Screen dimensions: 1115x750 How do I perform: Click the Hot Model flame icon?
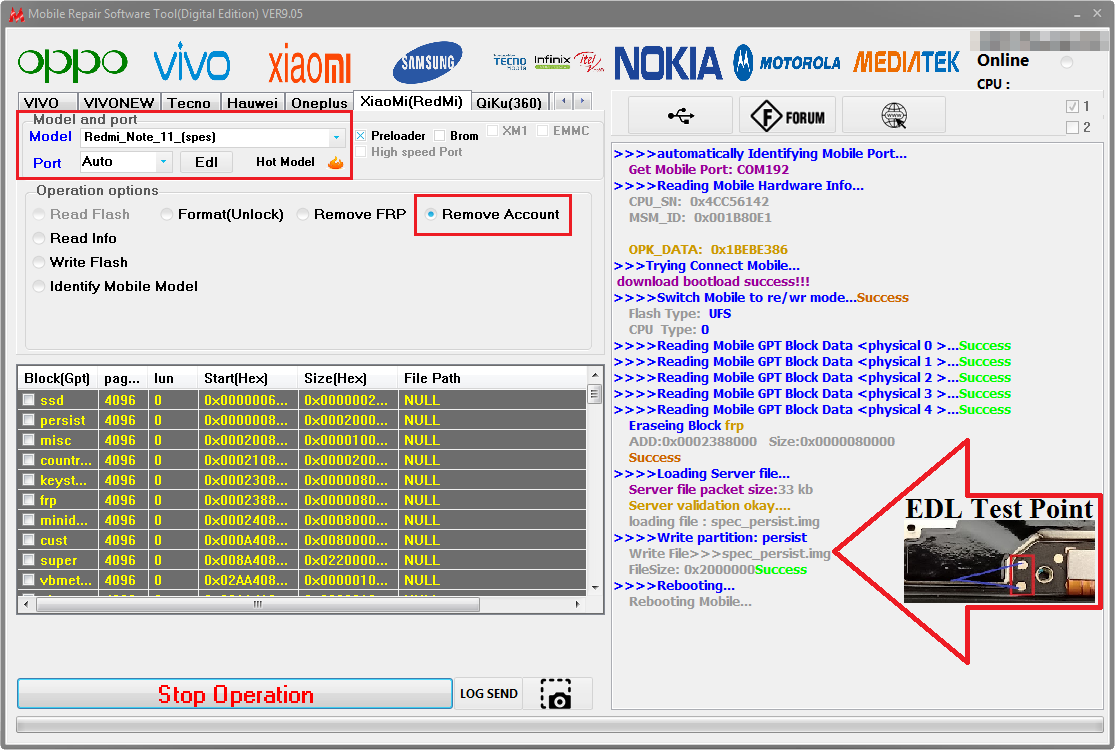335,162
